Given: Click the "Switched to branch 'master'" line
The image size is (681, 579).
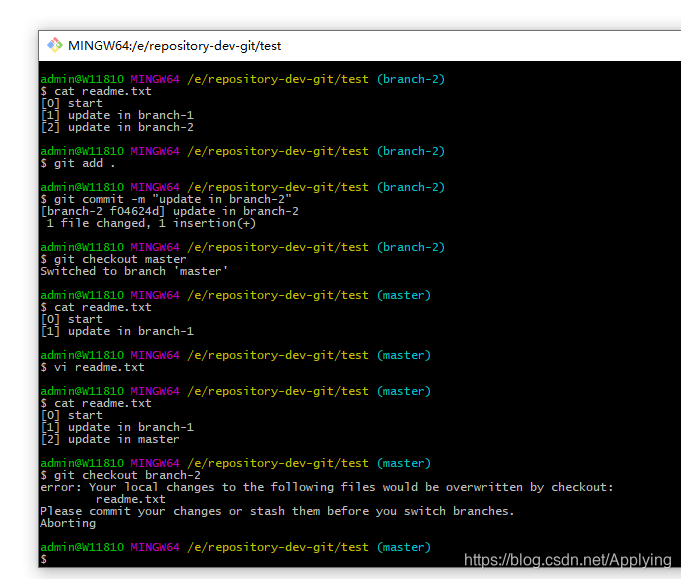Looking at the screenshot, I should coord(134,271).
